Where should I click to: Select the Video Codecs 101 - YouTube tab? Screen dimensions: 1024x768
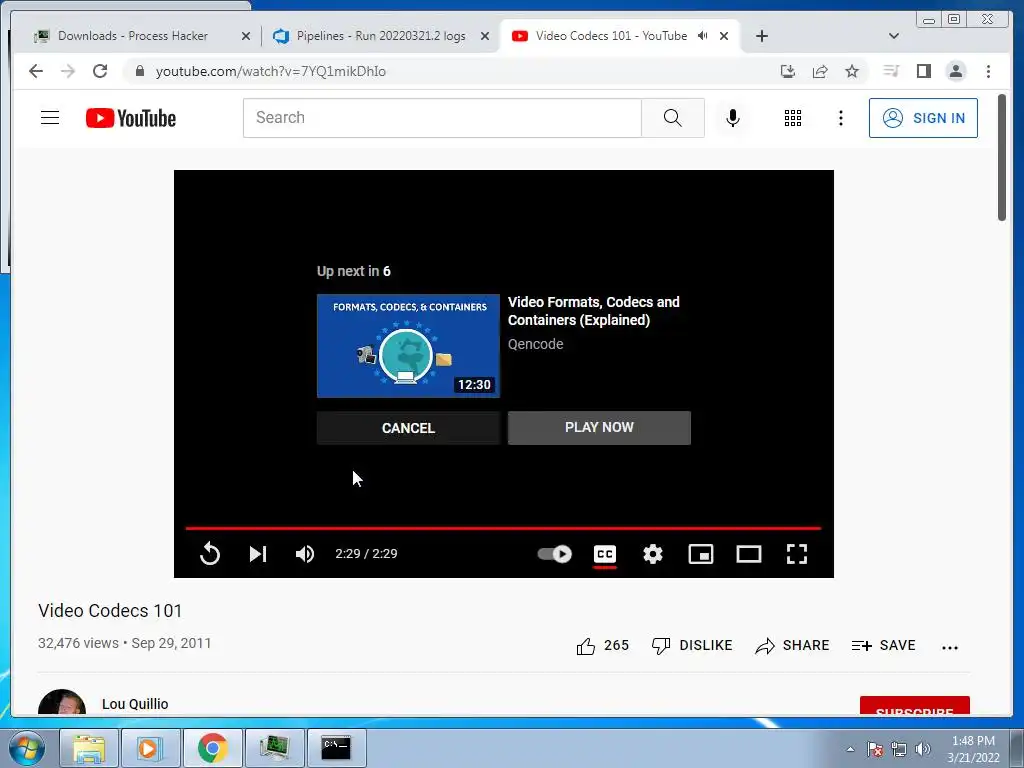coord(611,36)
